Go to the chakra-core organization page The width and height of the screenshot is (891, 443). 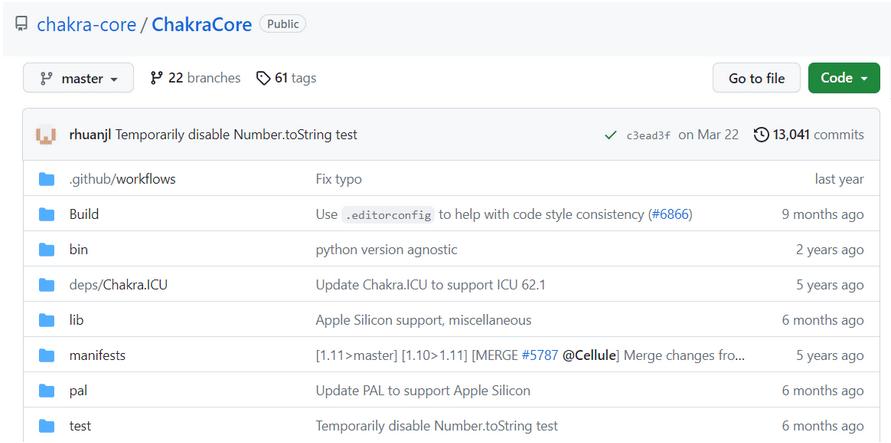86,24
